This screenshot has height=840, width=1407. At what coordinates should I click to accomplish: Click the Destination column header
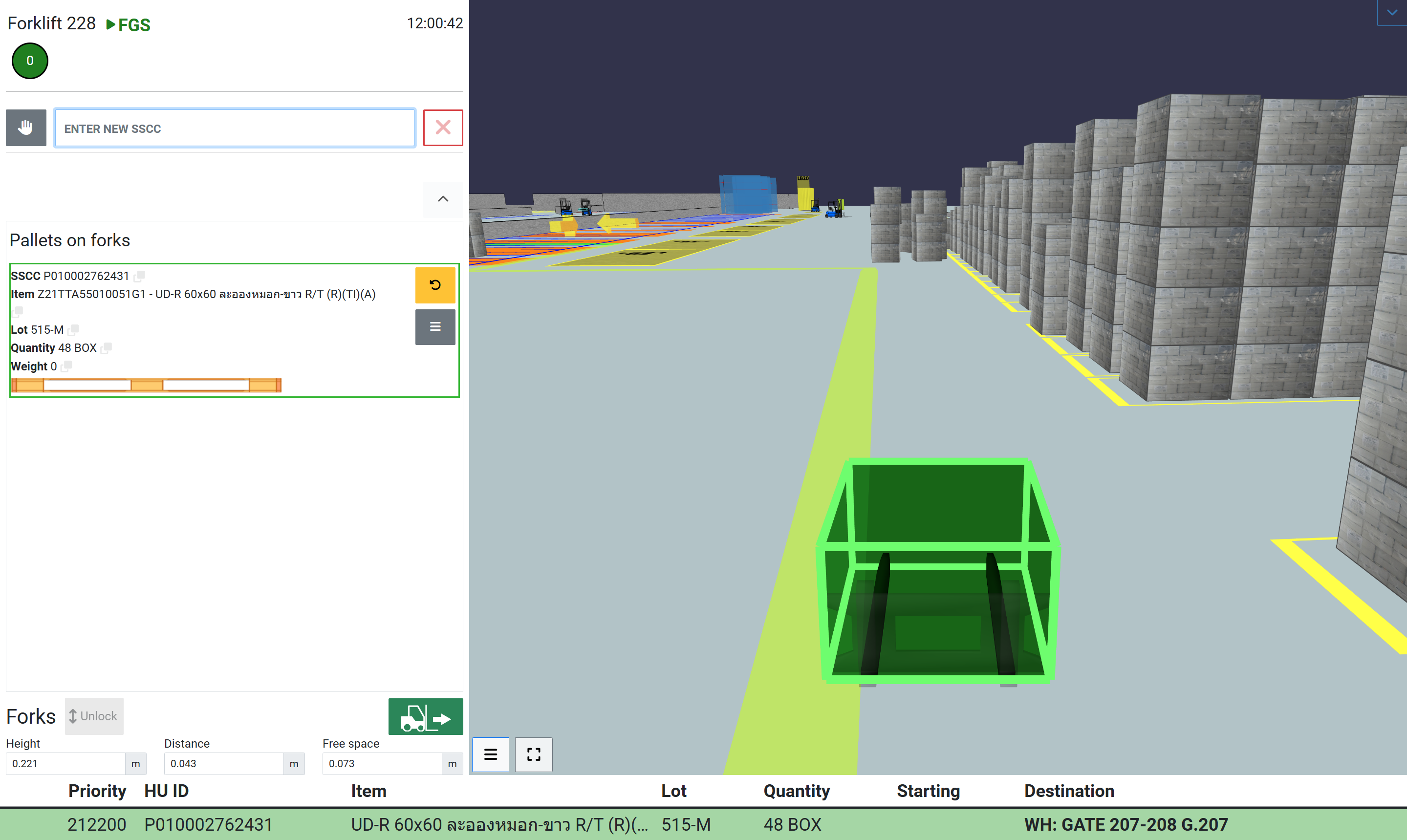[1068, 791]
